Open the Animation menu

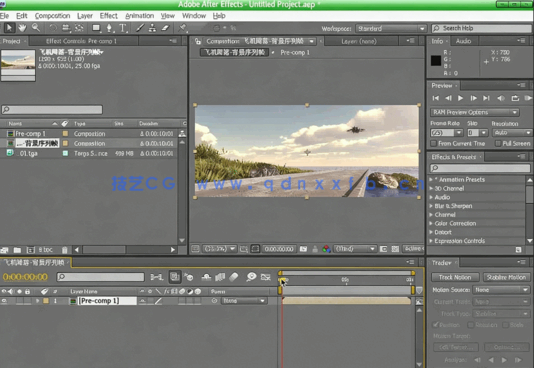(139, 16)
